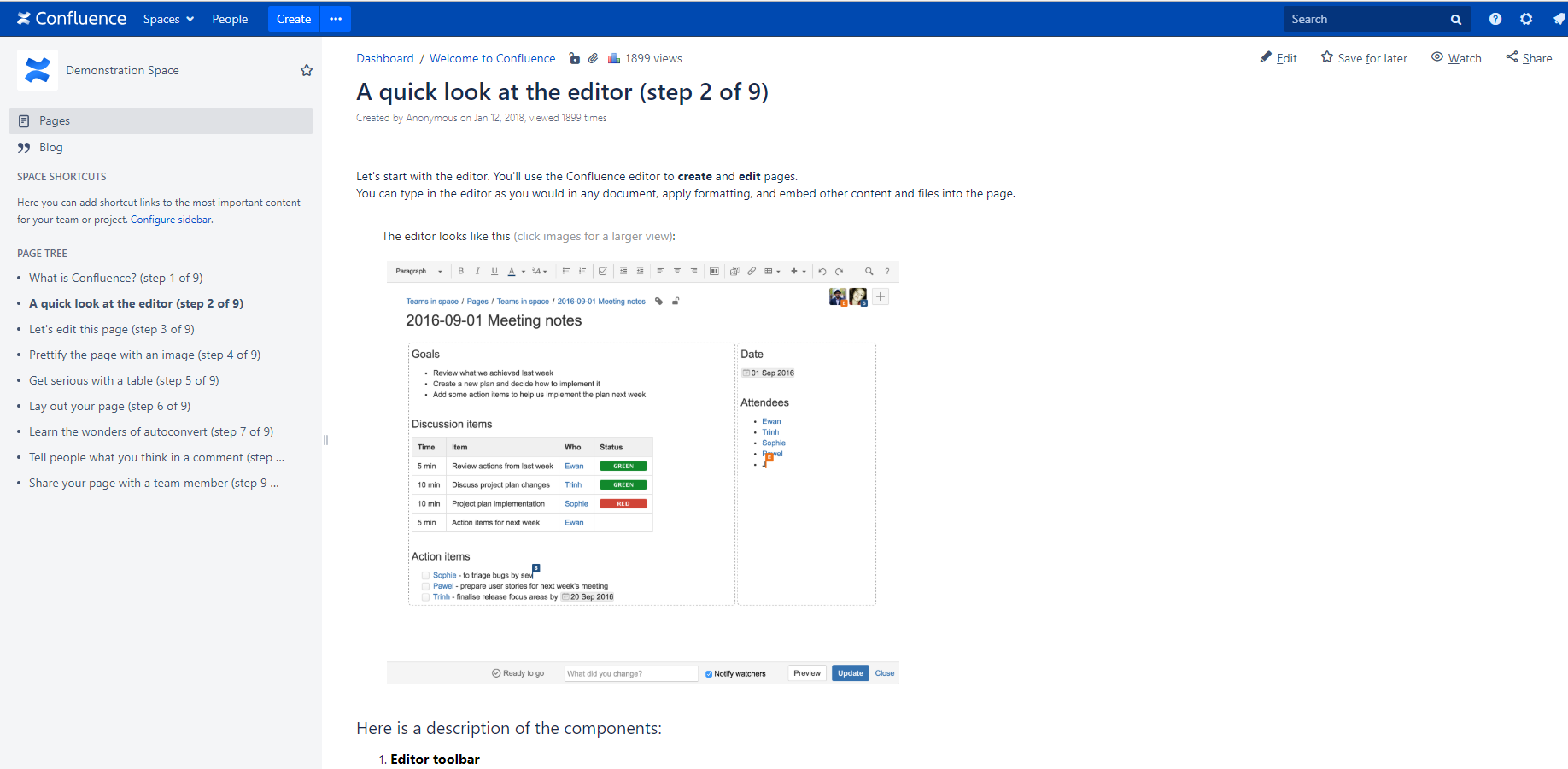Select Pages in the sidebar
Screen dimensions: 1568x769
tap(161, 120)
